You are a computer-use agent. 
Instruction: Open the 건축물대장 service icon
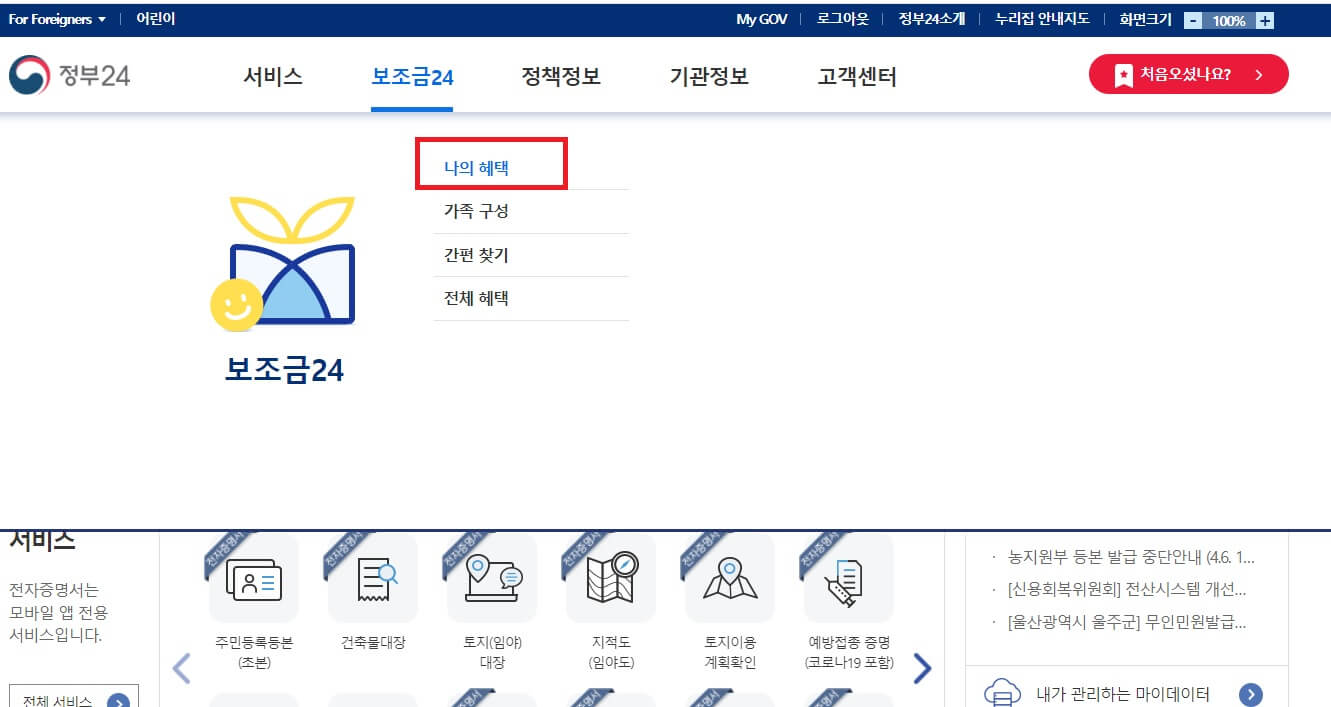pyautogui.click(x=373, y=578)
